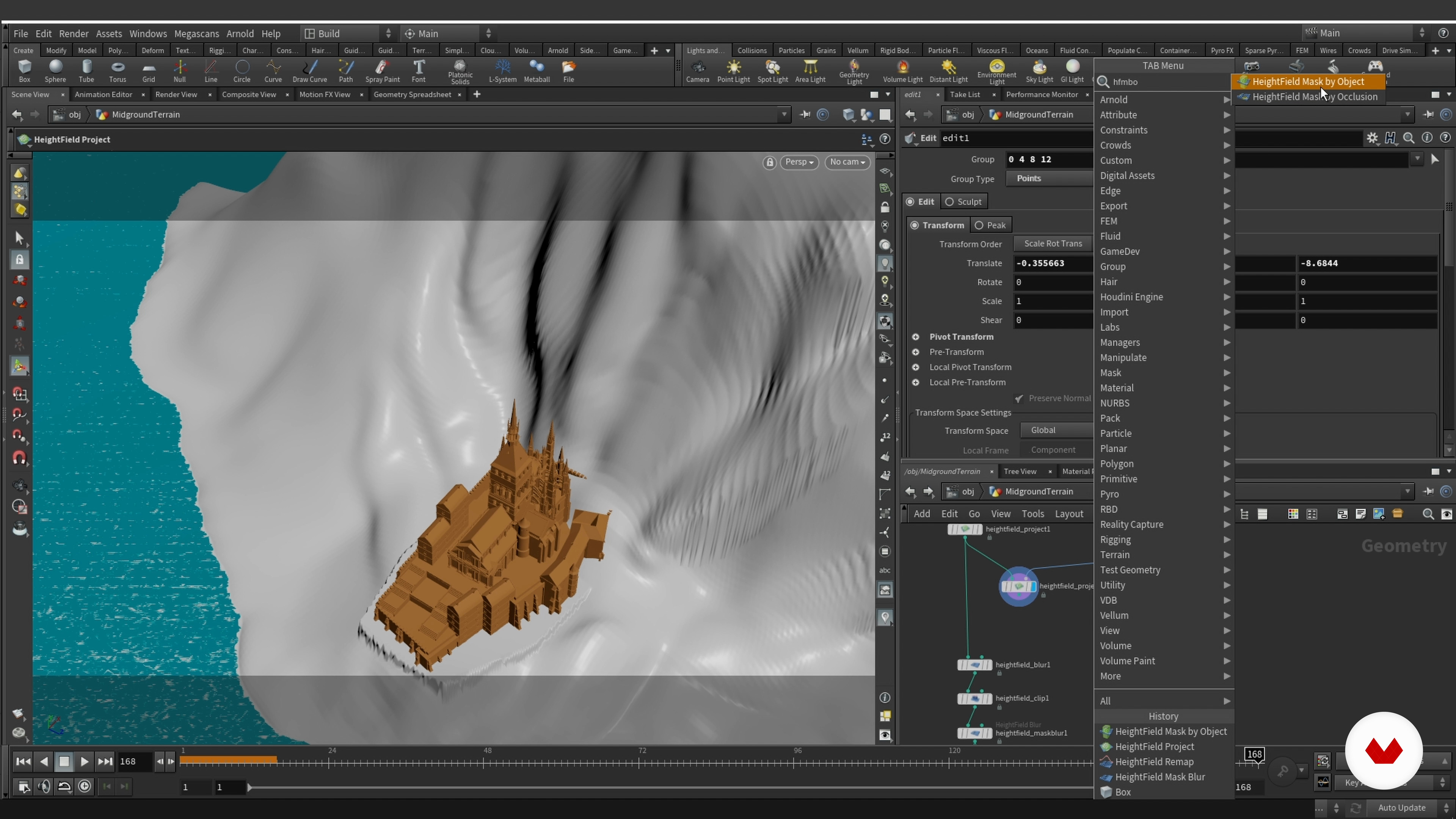Screen dimensions: 1456x819
Task: Choose HeightField Mask by Occlusion result
Action: [x=1308, y=97]
